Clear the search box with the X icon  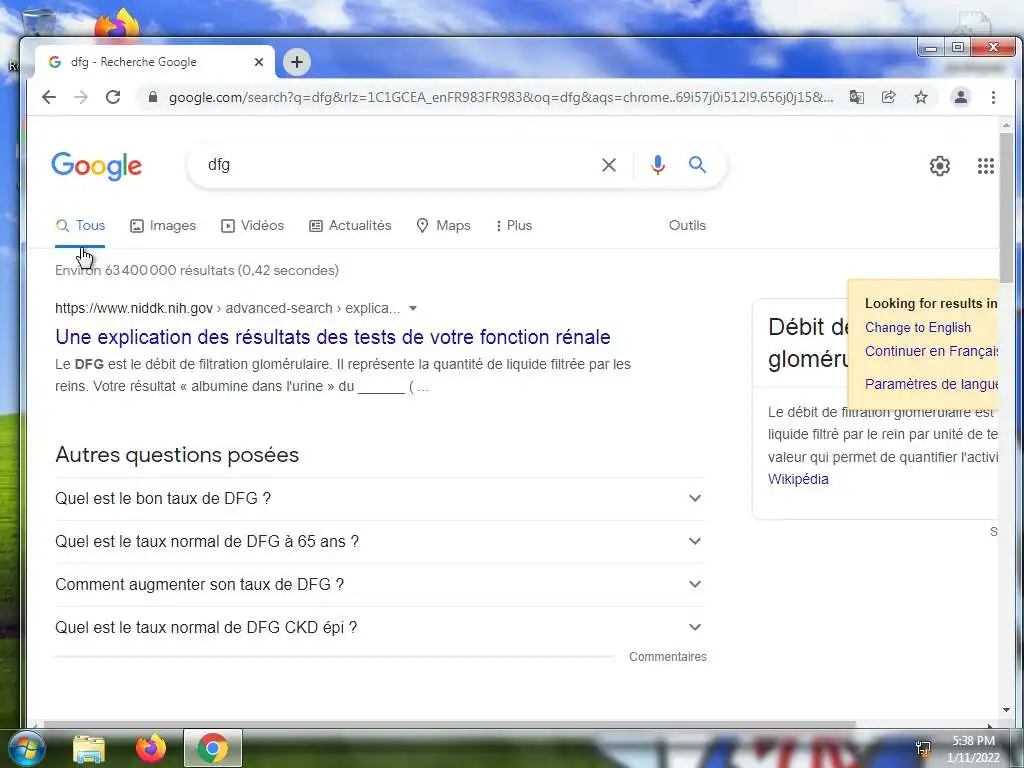tap(609, 165)
